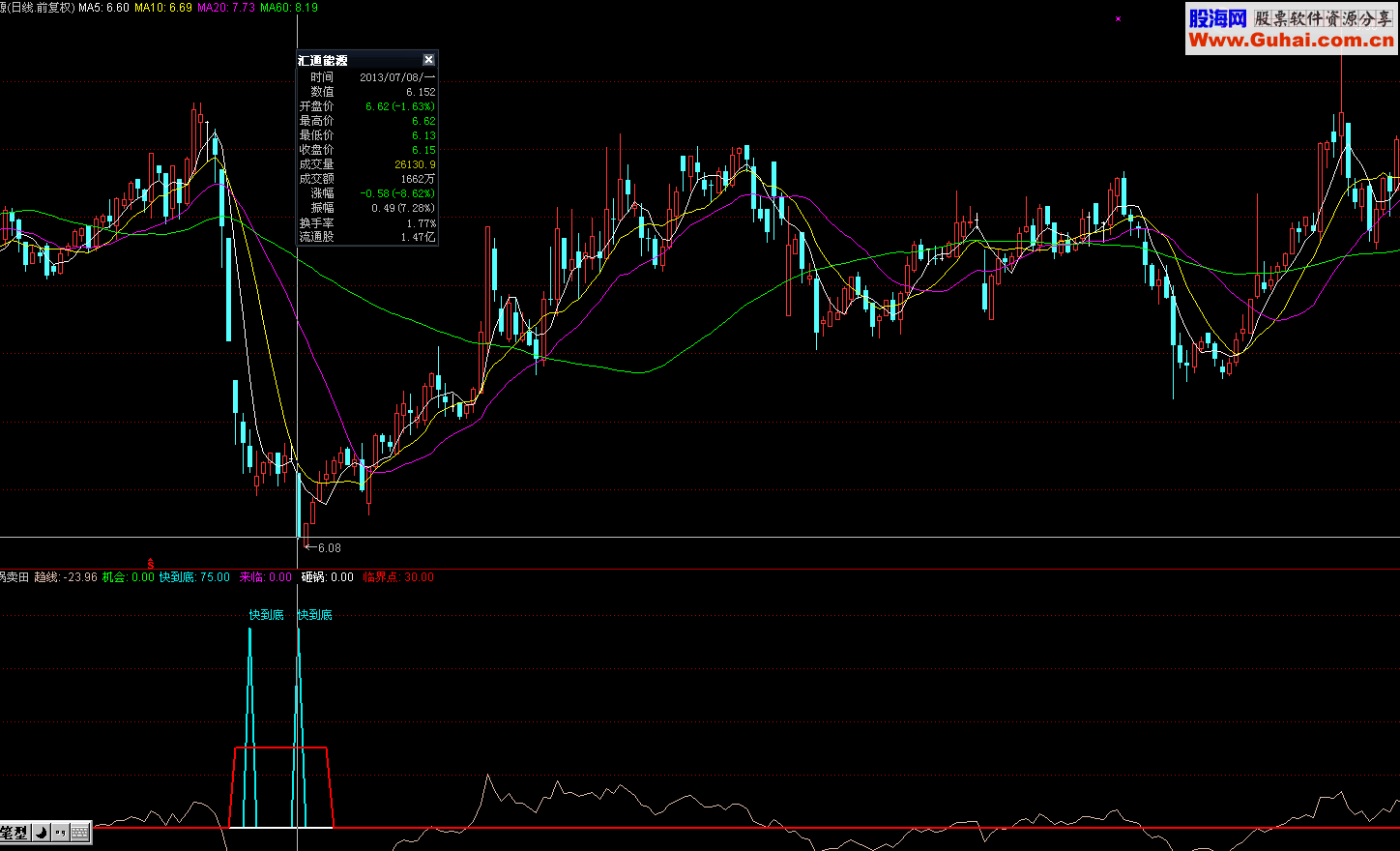Click the 快到底: 75.00 indicator value
Viewport: 1400px width, 851px height.
[194, 577]
